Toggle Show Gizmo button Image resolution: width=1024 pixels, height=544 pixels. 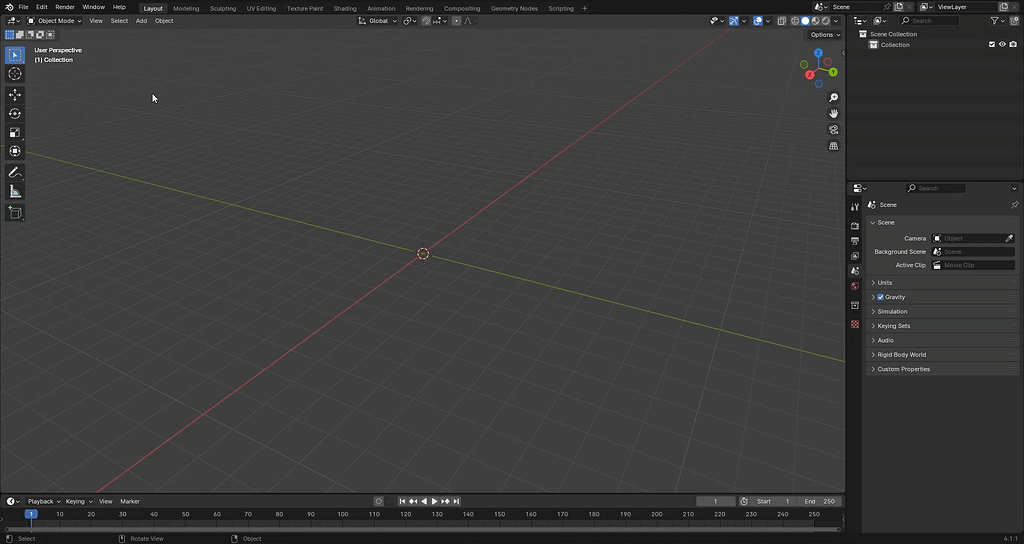(x=734, y=21)
